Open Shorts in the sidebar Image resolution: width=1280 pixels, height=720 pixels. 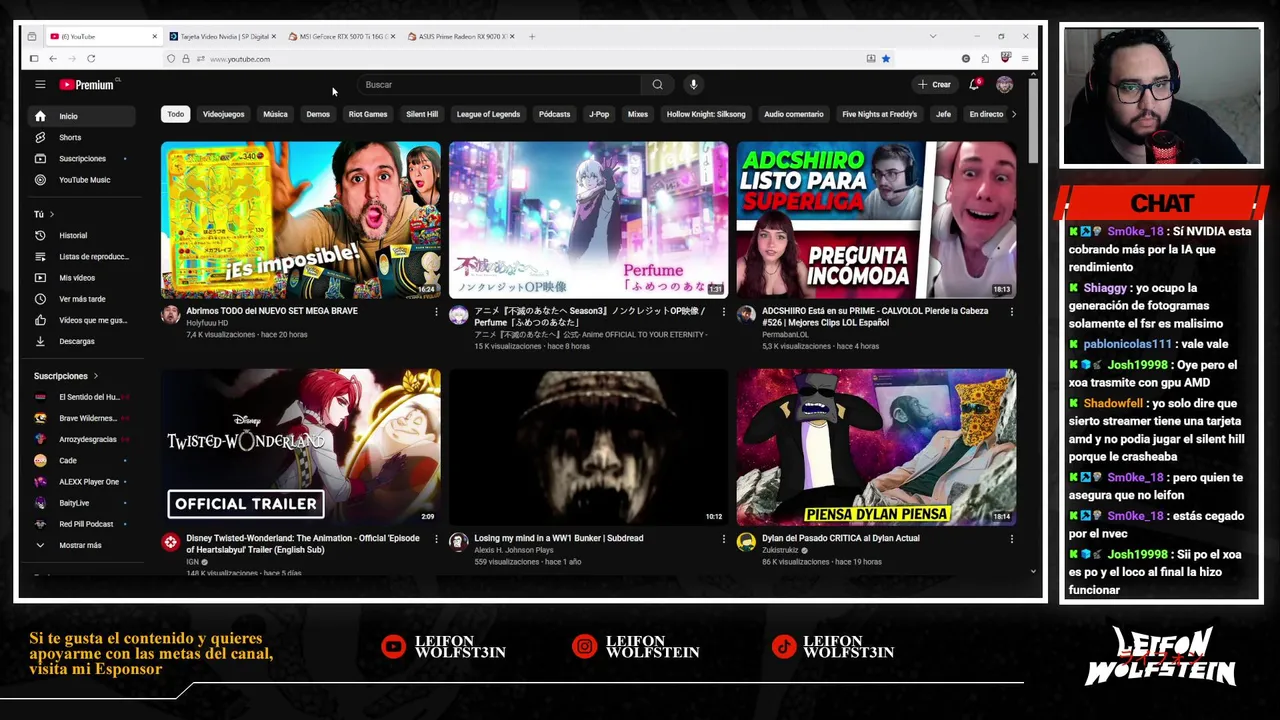click(83, 137)
